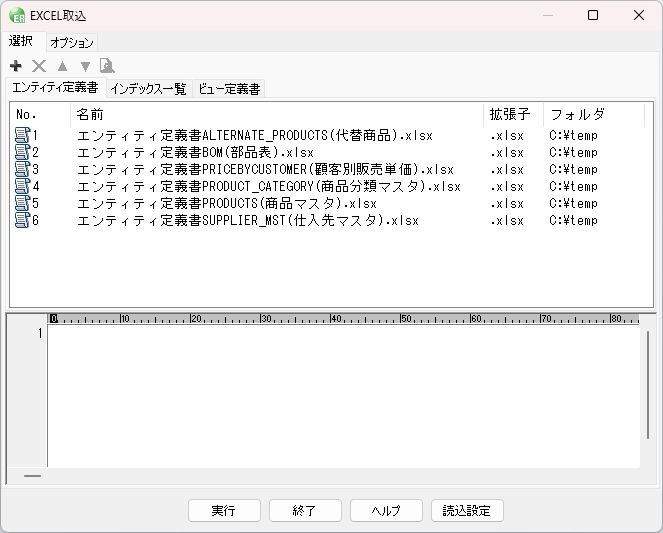
Task: Click the .xlsx extension cell of BOM row
Action: 507,153
